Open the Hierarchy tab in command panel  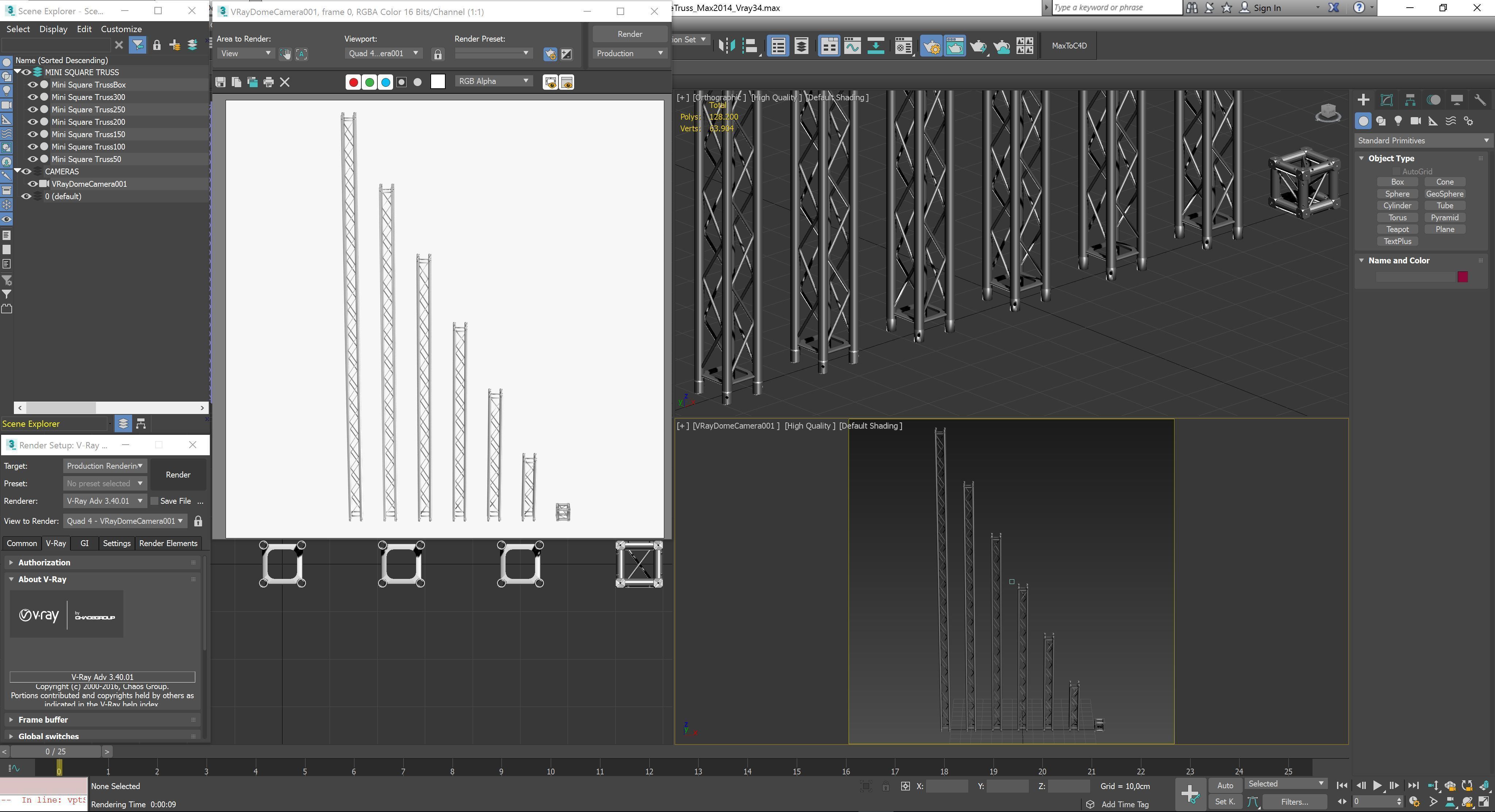point(1410,100)
